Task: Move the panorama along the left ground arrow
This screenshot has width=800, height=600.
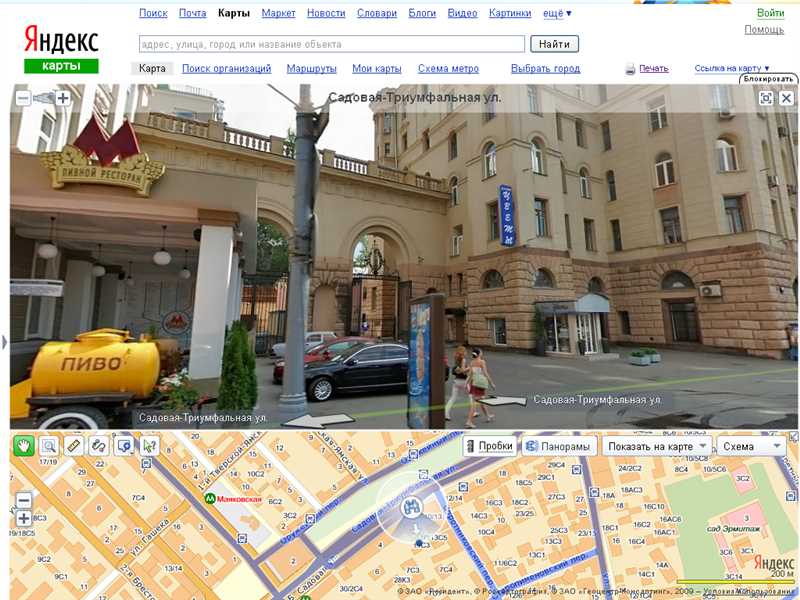Action: coord(318,421)
